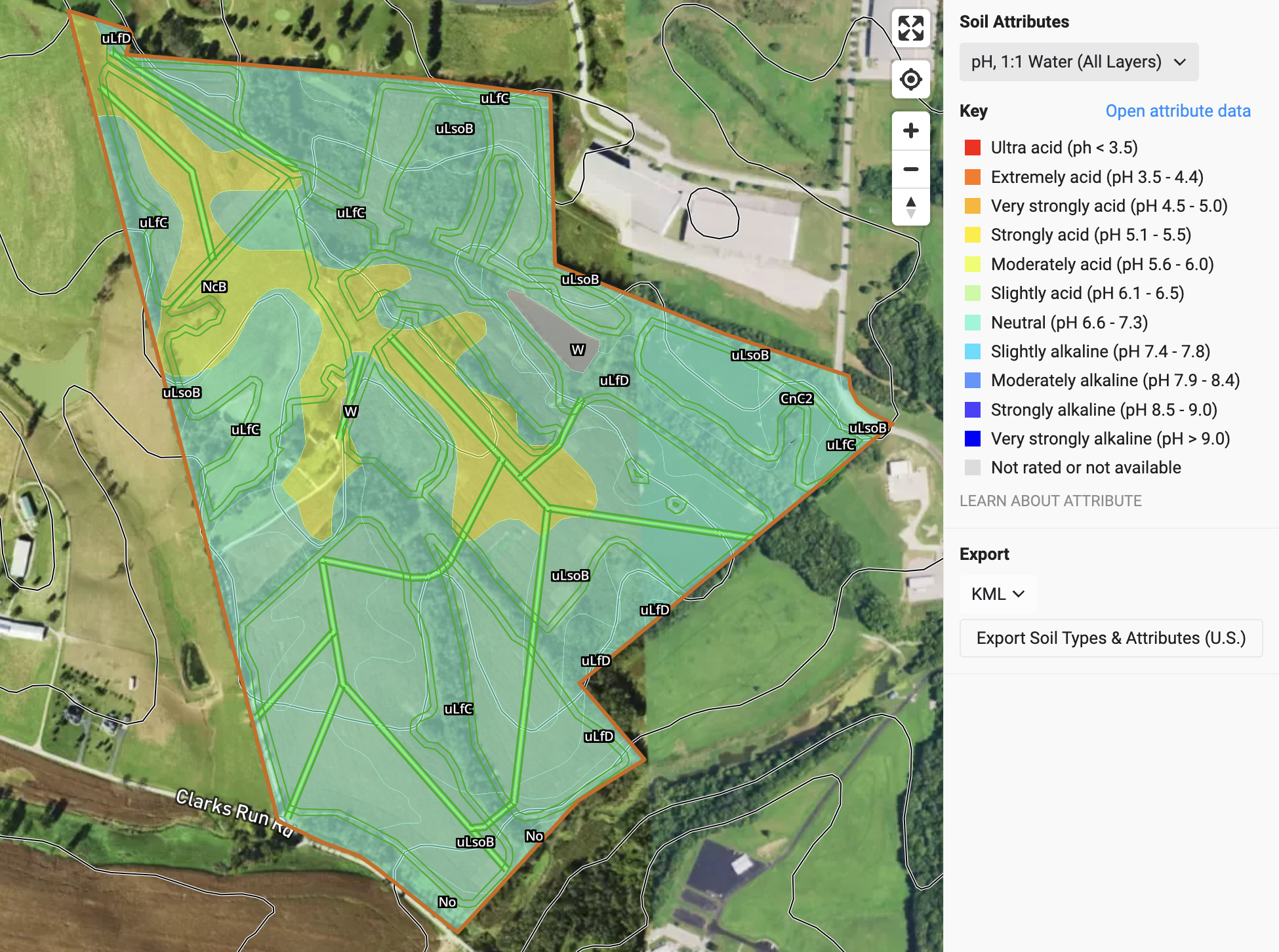Zoom in with the plus button
1279x952 pixels.
point(910,130)
